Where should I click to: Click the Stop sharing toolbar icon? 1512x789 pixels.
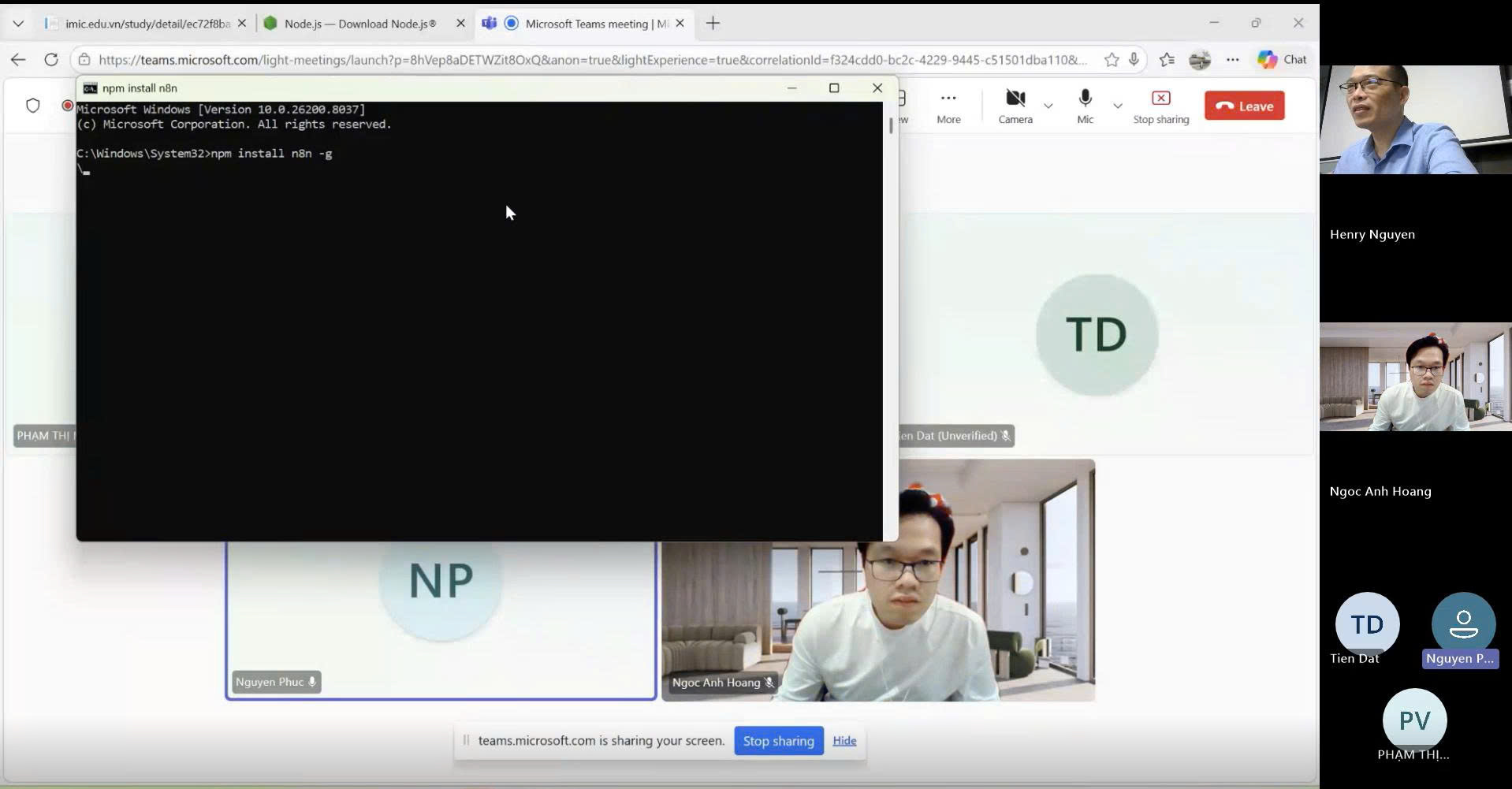point(1160,106)
